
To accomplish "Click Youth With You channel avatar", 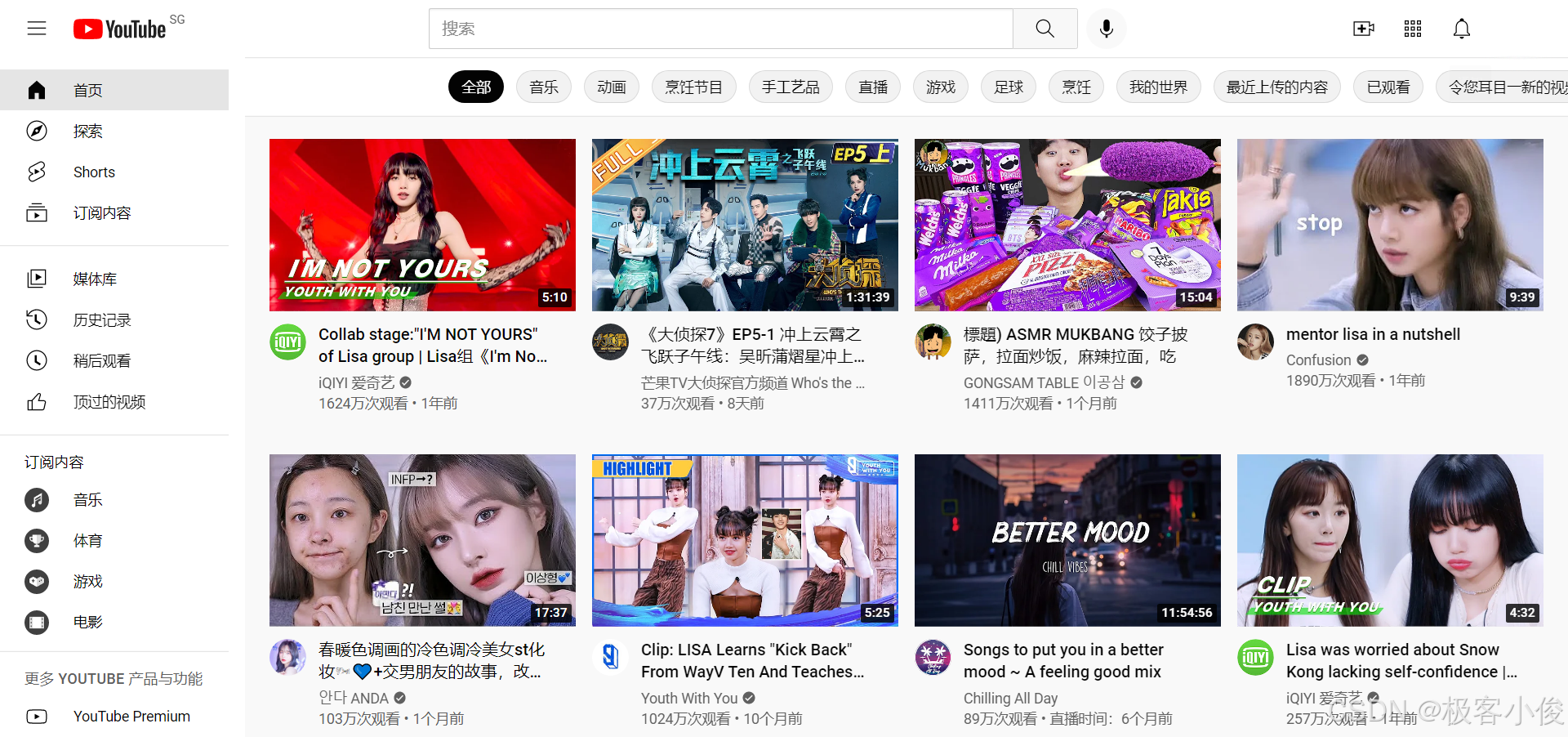I will [610, 657].
